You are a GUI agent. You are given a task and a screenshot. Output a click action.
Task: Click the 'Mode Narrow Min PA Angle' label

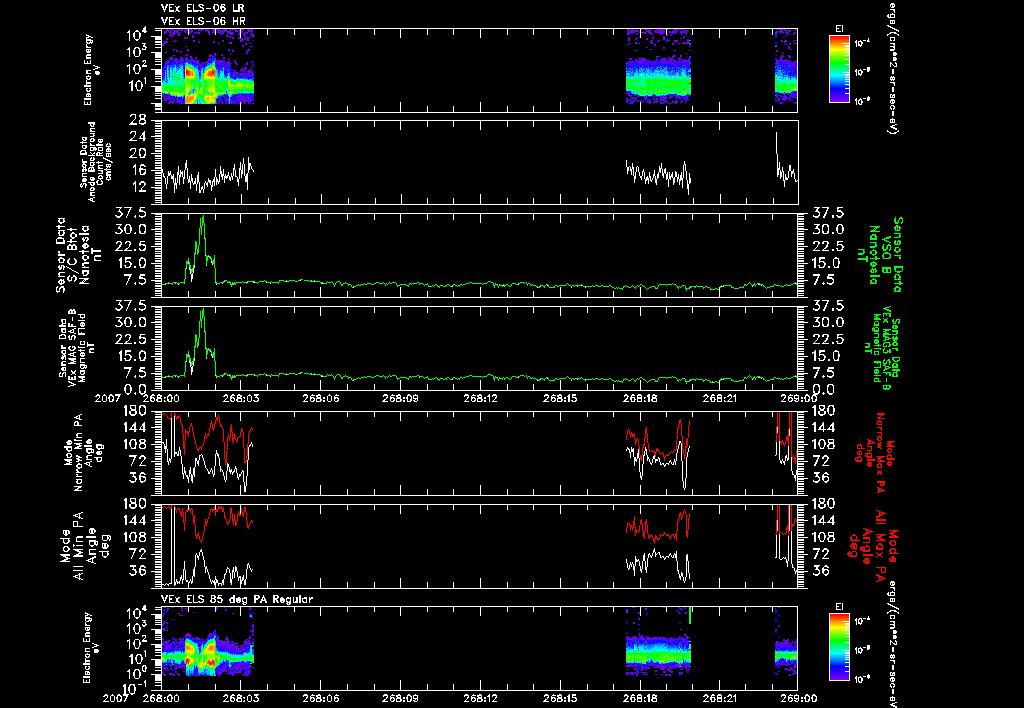(84, 452)
